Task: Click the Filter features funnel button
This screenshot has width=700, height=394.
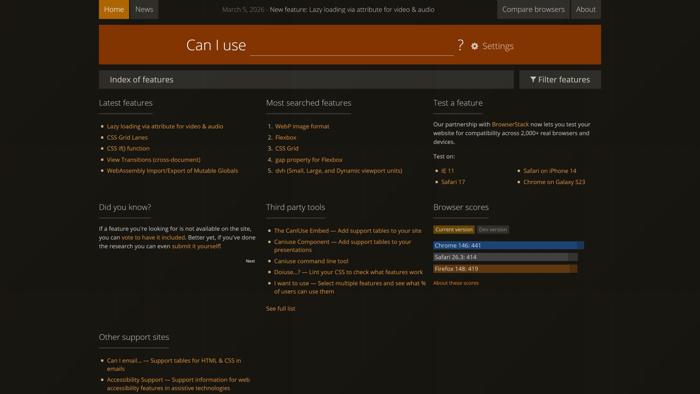Action: point(560,79)
